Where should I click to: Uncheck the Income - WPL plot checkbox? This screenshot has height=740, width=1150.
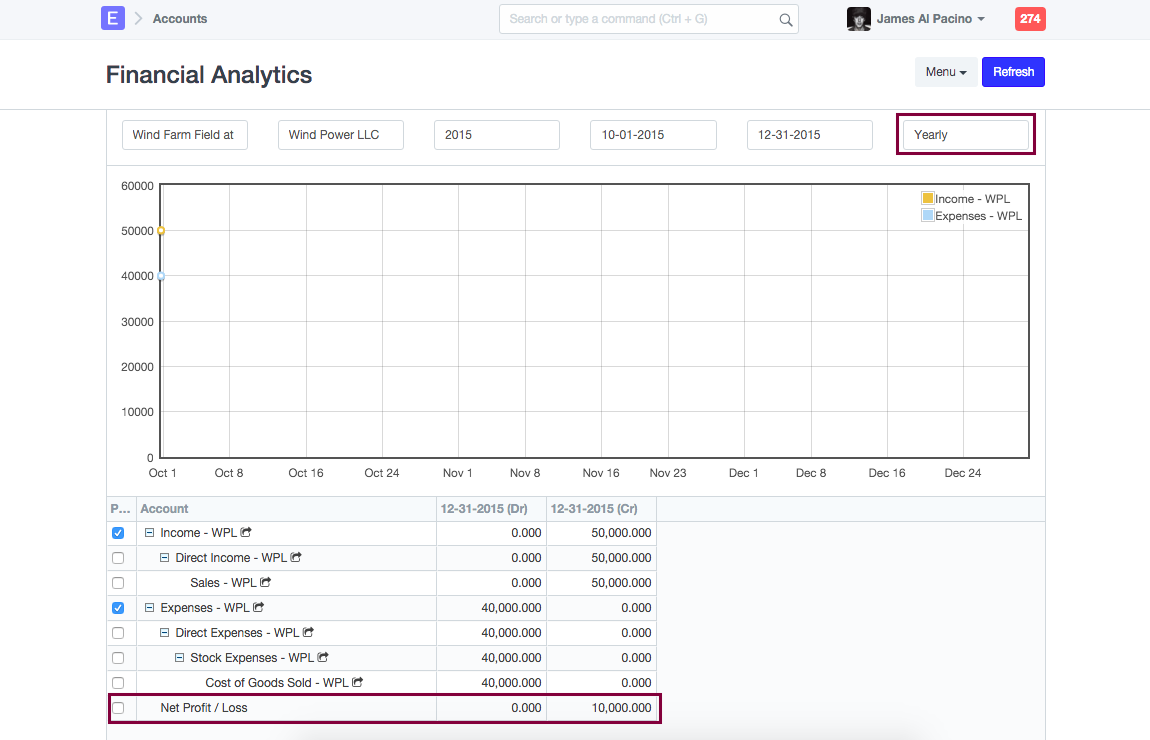[x=118, y=533]
